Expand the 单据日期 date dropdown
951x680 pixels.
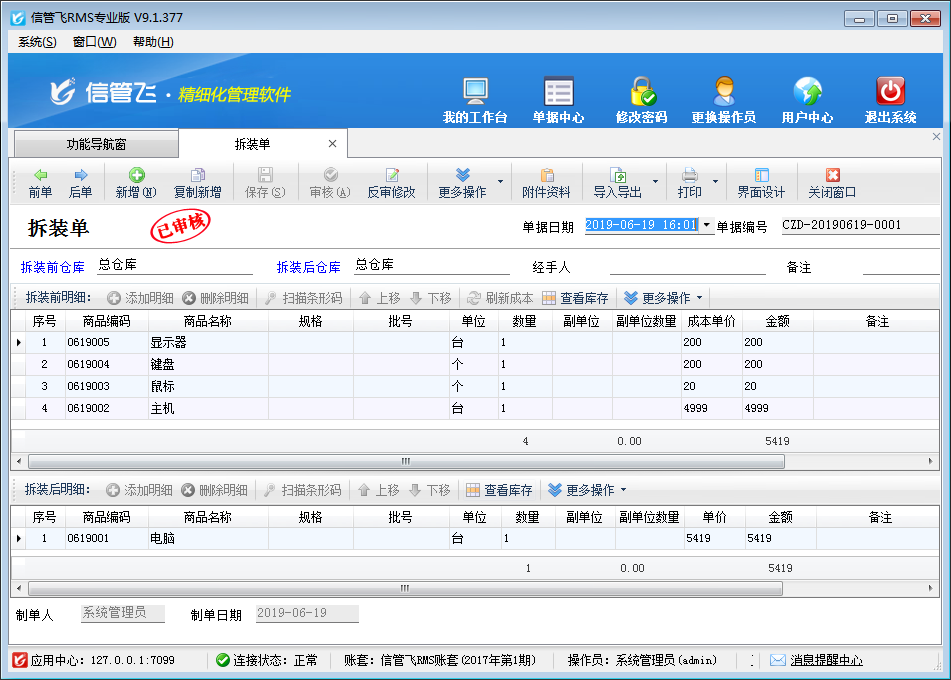[x=707, y=226]
